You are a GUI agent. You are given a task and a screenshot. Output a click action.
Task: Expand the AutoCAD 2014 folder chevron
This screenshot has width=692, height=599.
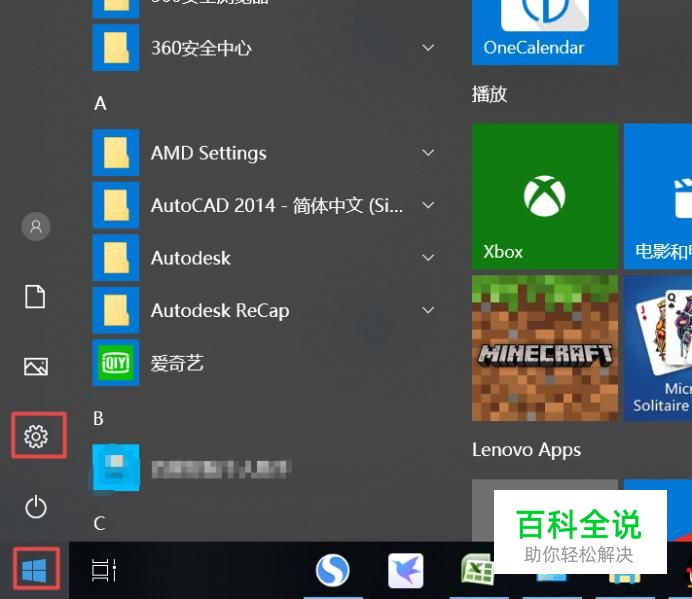click(428, 205)
